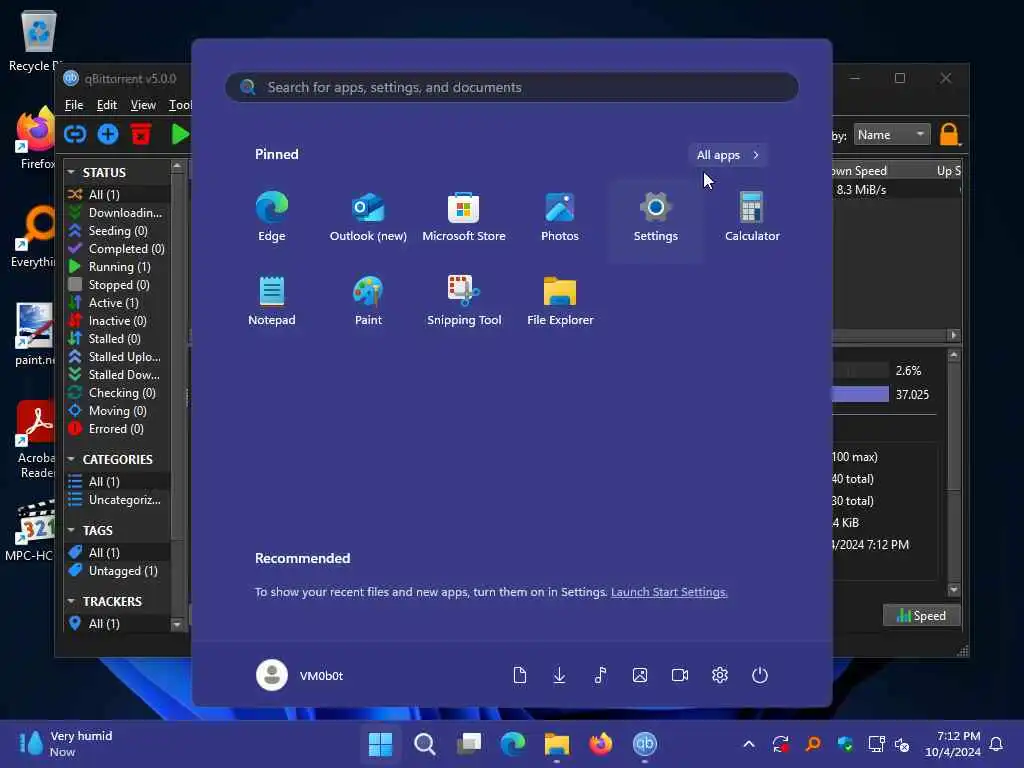Open the Name filter dropdown in qBittorrent
Image resolution: width=1024 pixels, height=768 pixels.
click(891, 135)
